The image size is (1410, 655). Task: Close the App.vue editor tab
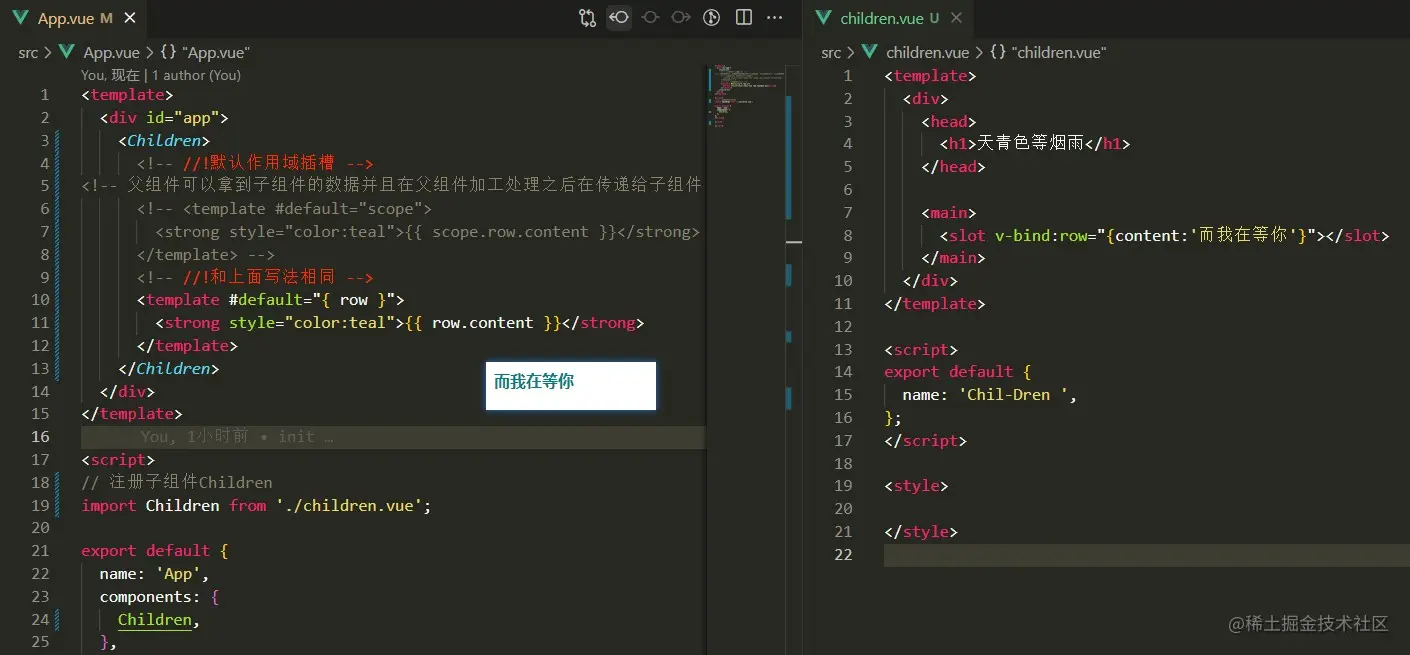pyautogui.click(x=131, y=19)
